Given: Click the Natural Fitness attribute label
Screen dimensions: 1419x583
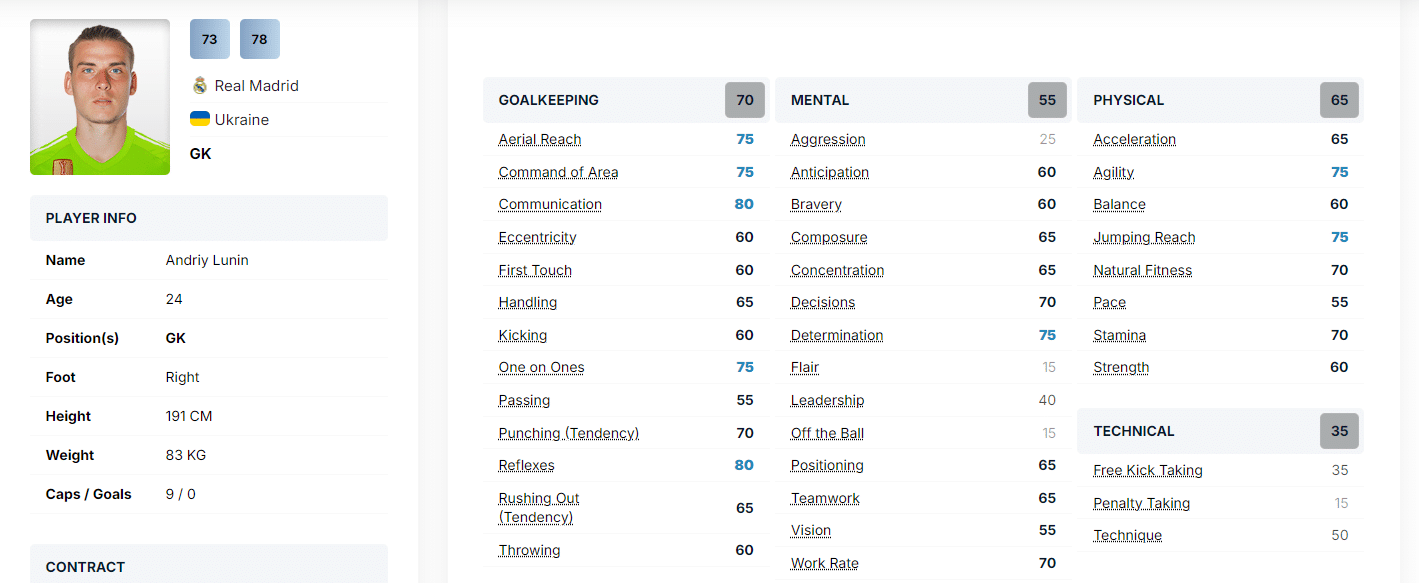Looking at the screenshot, I should point(1142,270).
